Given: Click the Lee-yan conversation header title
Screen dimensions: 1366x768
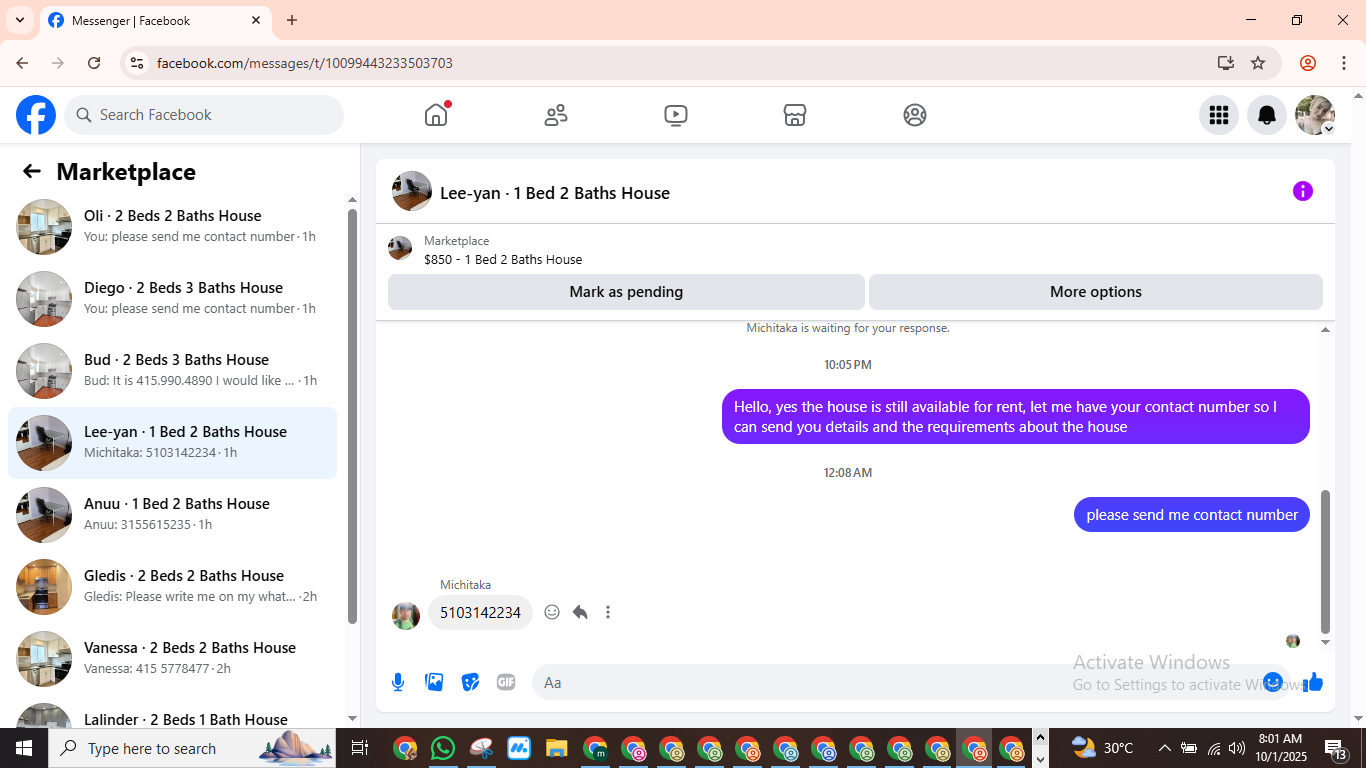Looking at the screenshot, I should point(555,193).
